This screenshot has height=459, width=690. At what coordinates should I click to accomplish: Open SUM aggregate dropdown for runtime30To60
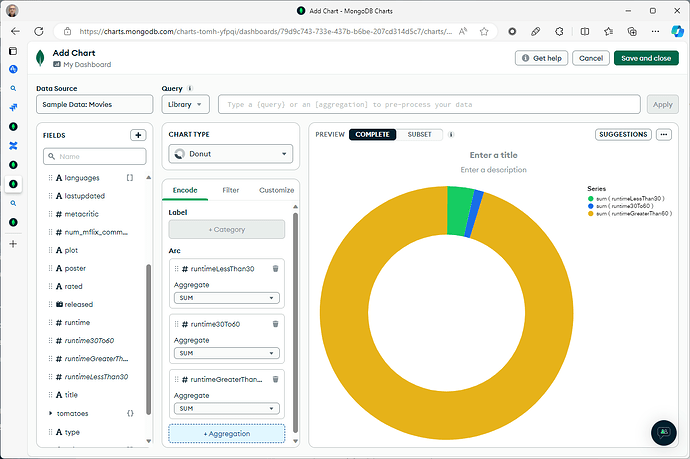[227, 353]
